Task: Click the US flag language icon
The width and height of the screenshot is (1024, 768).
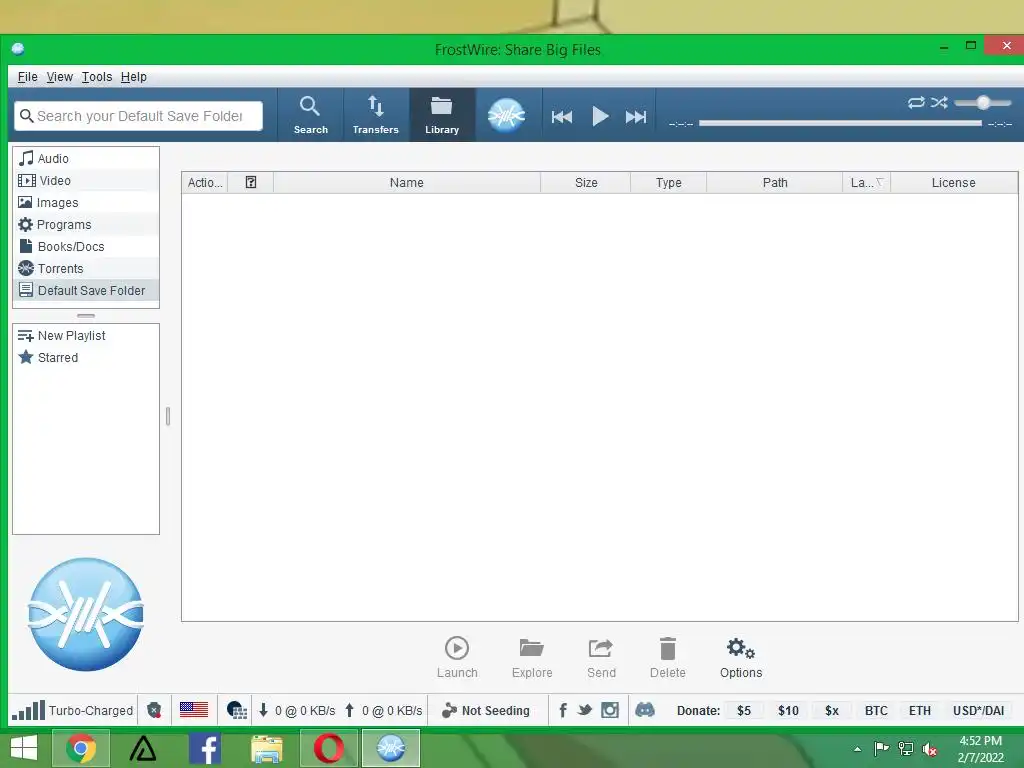Action: tap(194, 710)
